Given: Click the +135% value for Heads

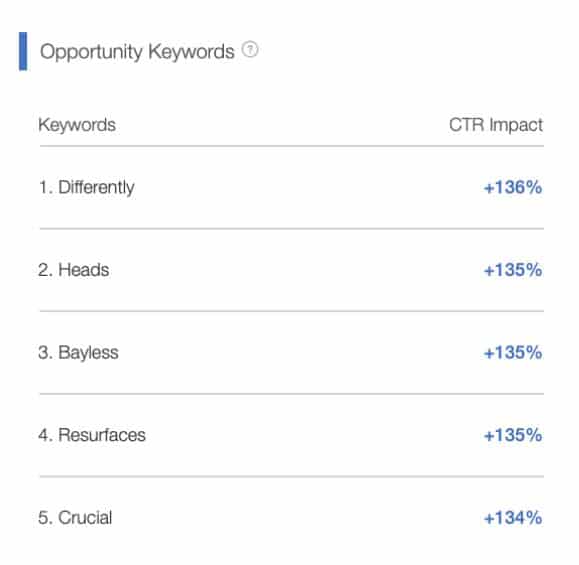Looking at the screenshot, I should coord(513,270).
